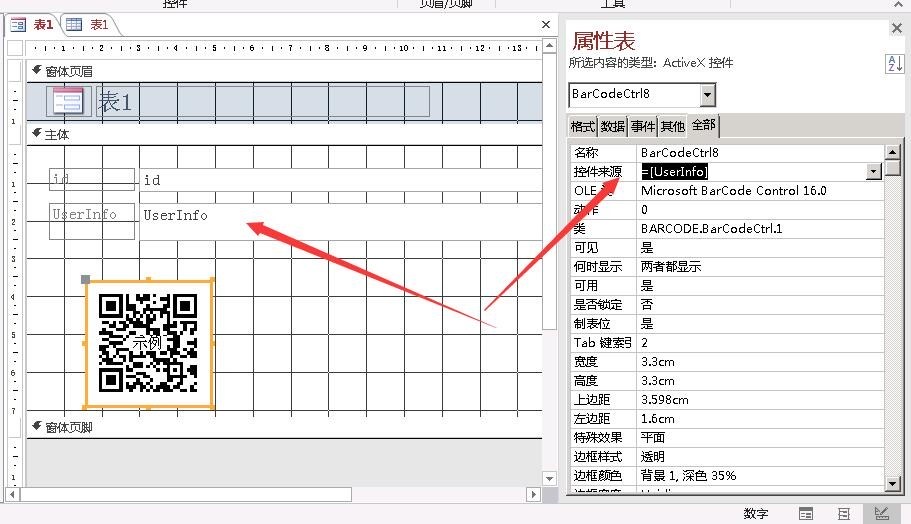Click the 左边距 value 1.6cm
The height and width of the screenshot is (524, 911).
point(761,419)
